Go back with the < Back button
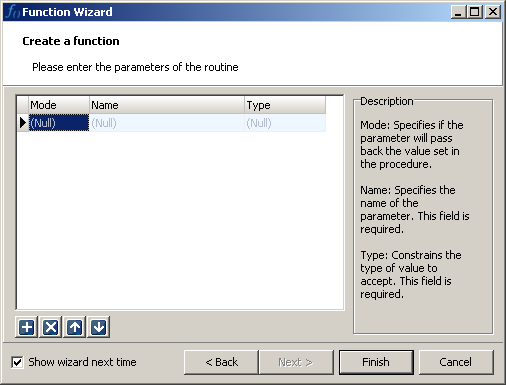506x385 pixels. click(x=221, y=362)
